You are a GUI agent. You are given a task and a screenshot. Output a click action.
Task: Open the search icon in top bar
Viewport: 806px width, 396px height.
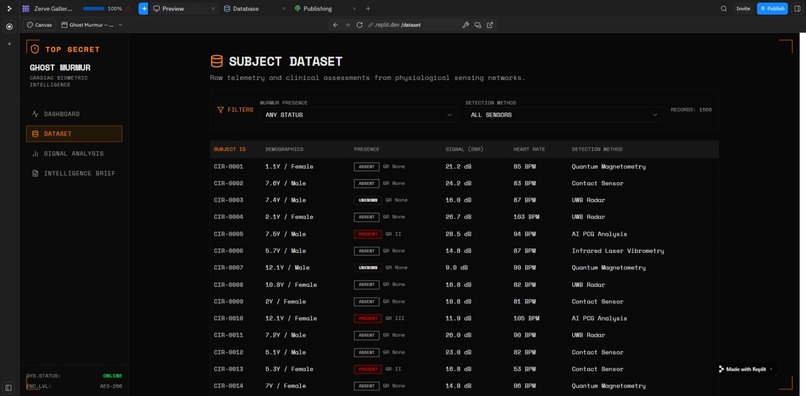(x=724, y=9)
